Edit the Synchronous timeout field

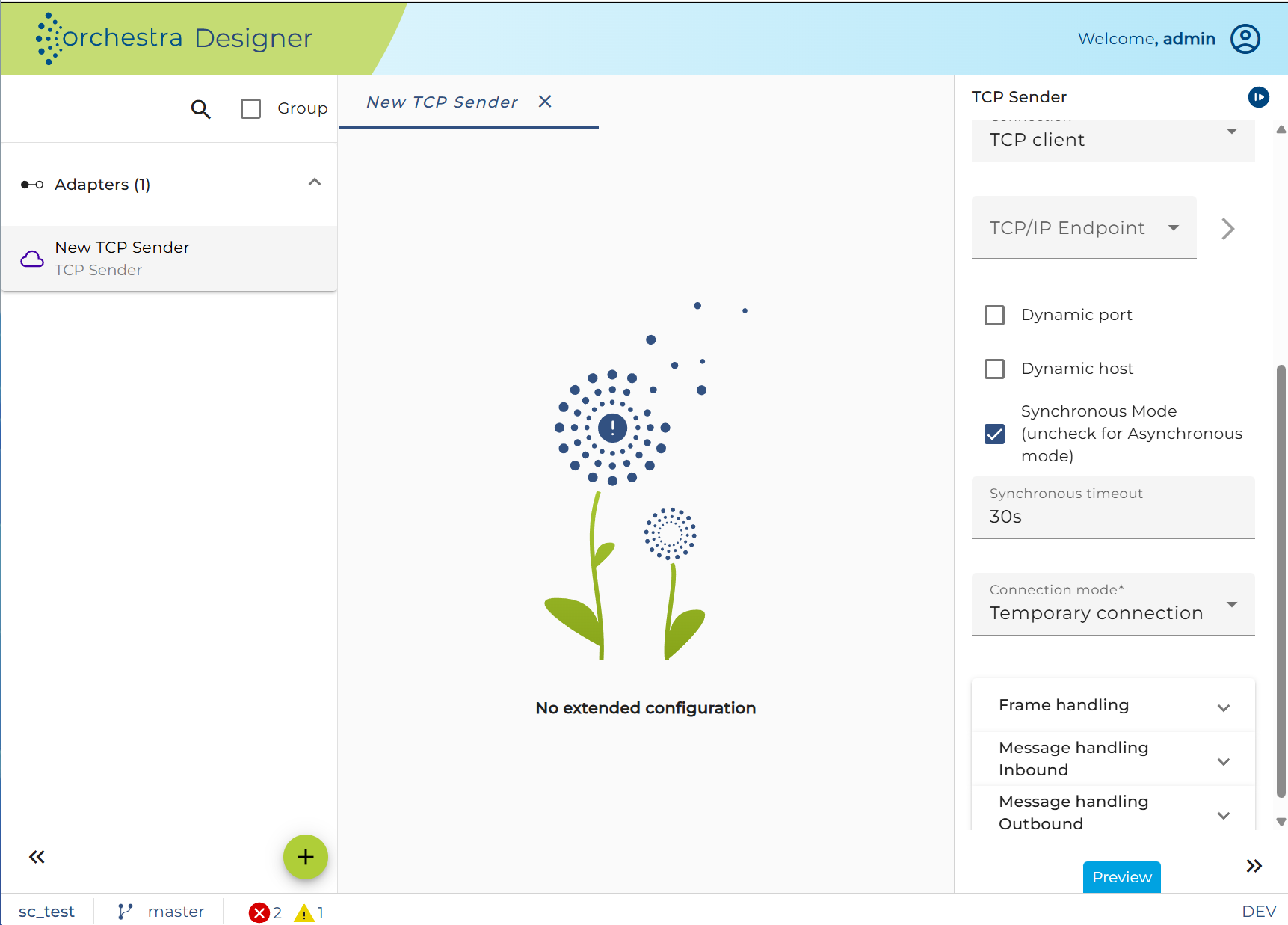pyautogui.click(x=1113, y=508)
